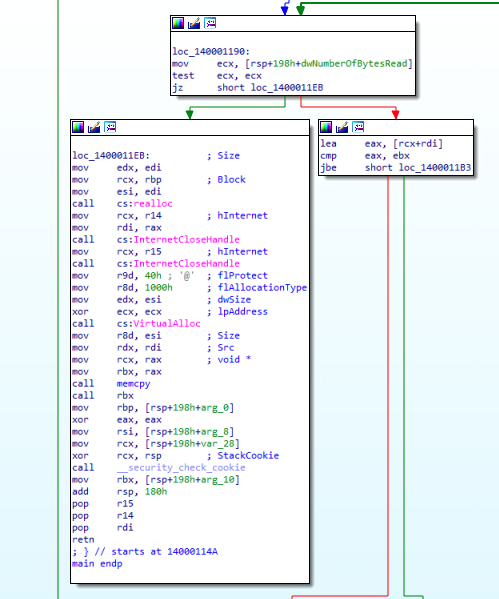
Task: Click edit pencil icon in lea eax node
Action: (x=342, y=127)
